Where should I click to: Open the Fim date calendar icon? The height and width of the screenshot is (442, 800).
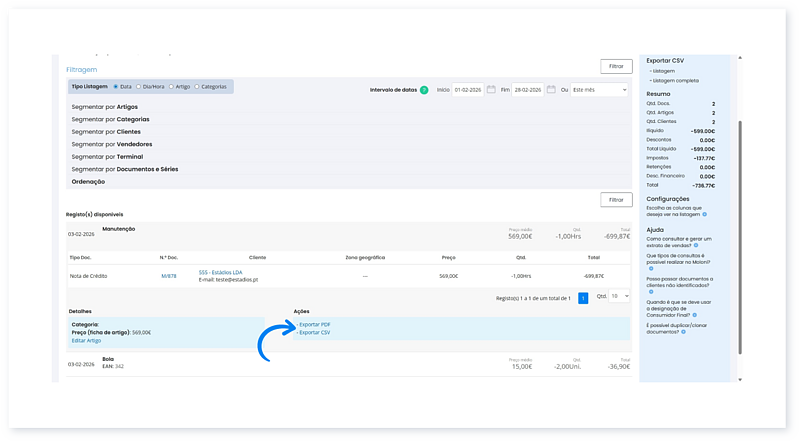(x=550, y=90)
